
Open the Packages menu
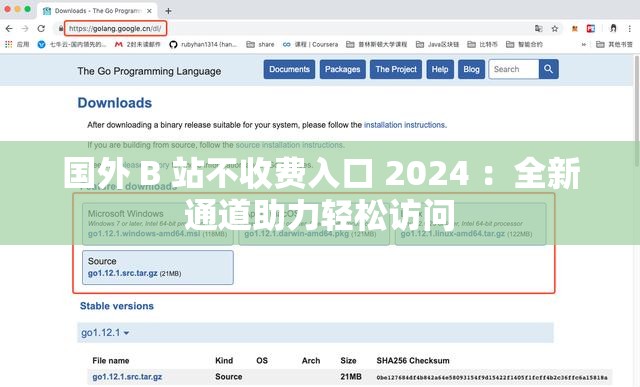pyautogui.click(x=342, y=69)
